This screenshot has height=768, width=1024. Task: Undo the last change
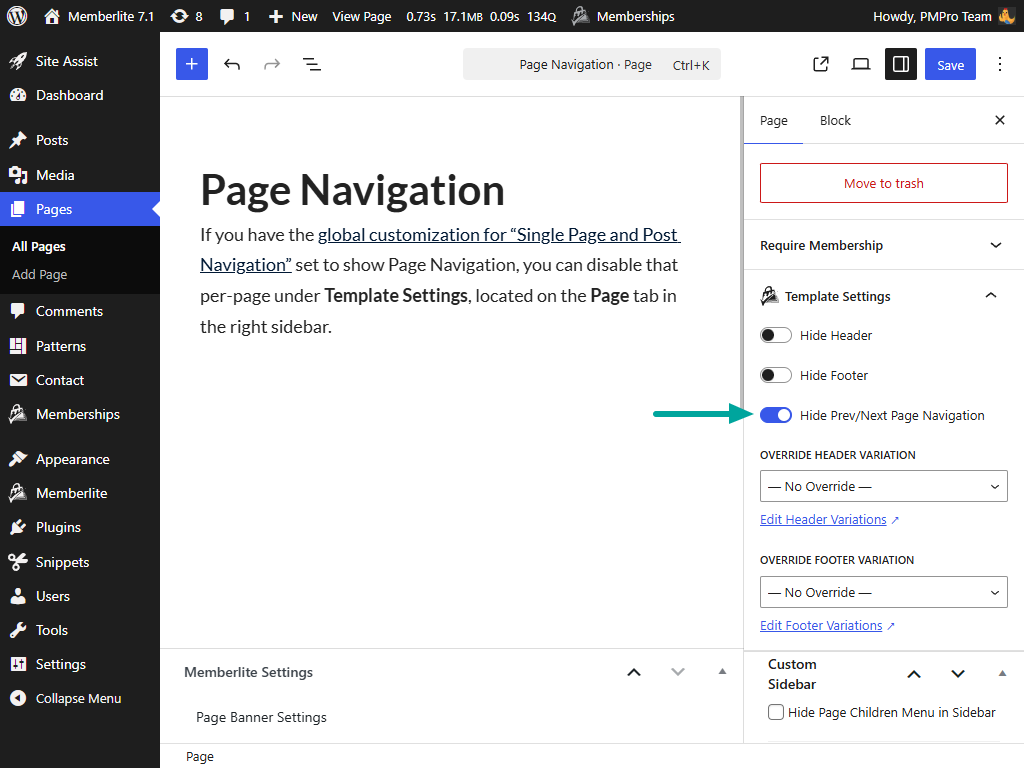point(232,64)
